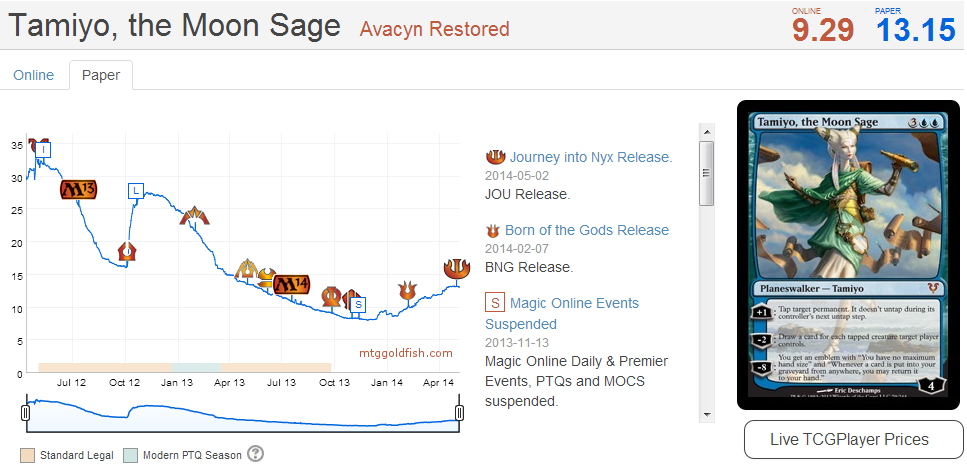This screenshot has height=476, width=967.
Task: Click the Tamiyo, the Moon Sage card image
Action: [x=848, y=255]
